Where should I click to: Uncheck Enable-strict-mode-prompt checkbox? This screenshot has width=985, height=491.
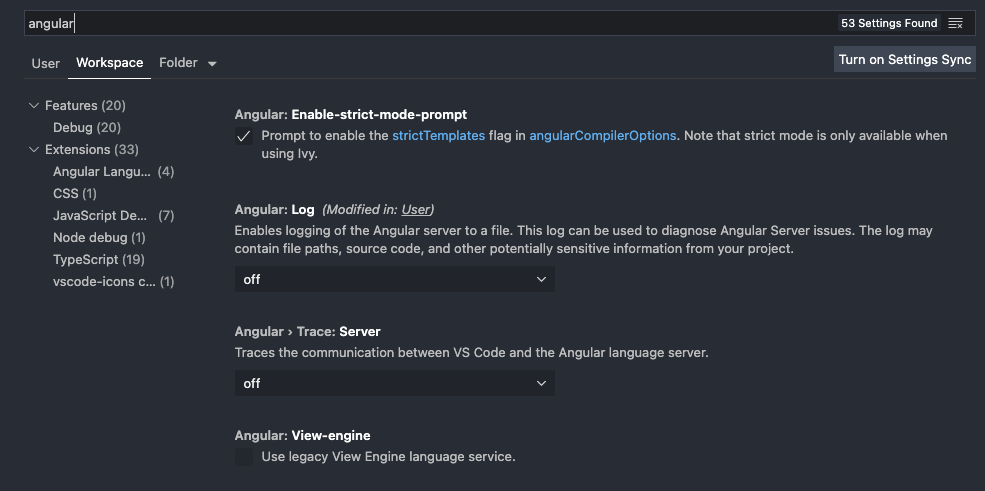[x=244, y=136]
